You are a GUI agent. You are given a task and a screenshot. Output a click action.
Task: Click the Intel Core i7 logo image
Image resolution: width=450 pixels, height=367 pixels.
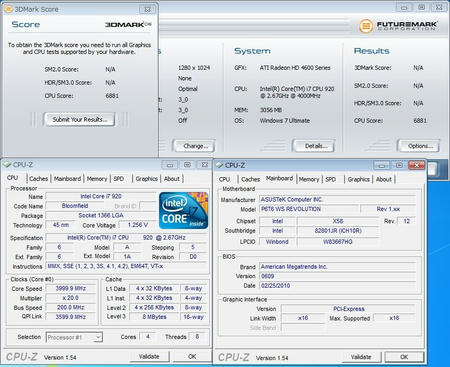[184, 210]
